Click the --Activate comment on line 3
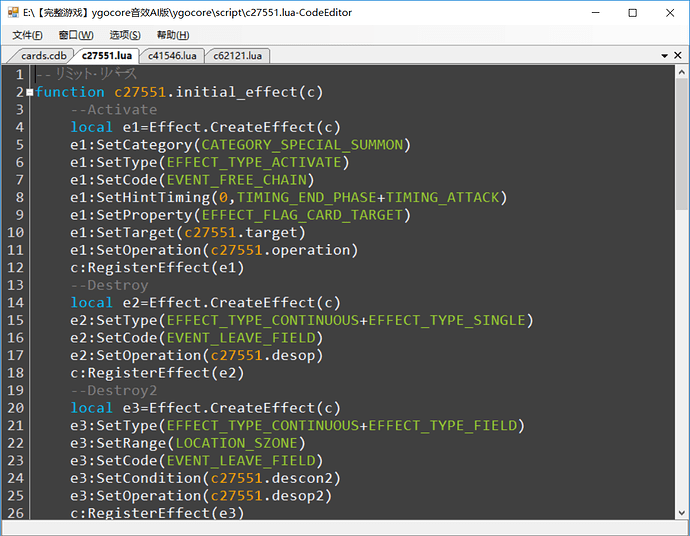 pyautogui.click(x=114, y=110)
